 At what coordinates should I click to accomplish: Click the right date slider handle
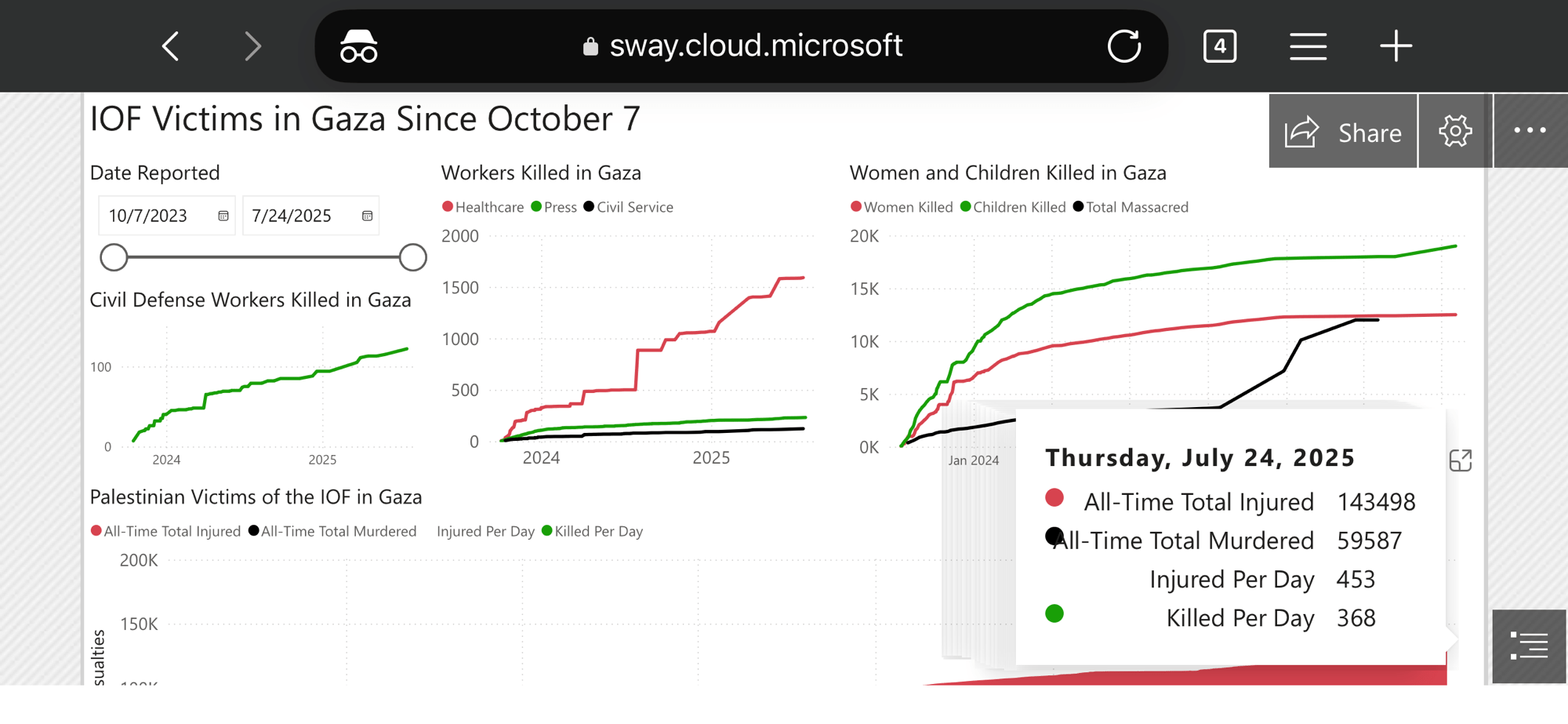click(x=412, y=257)
